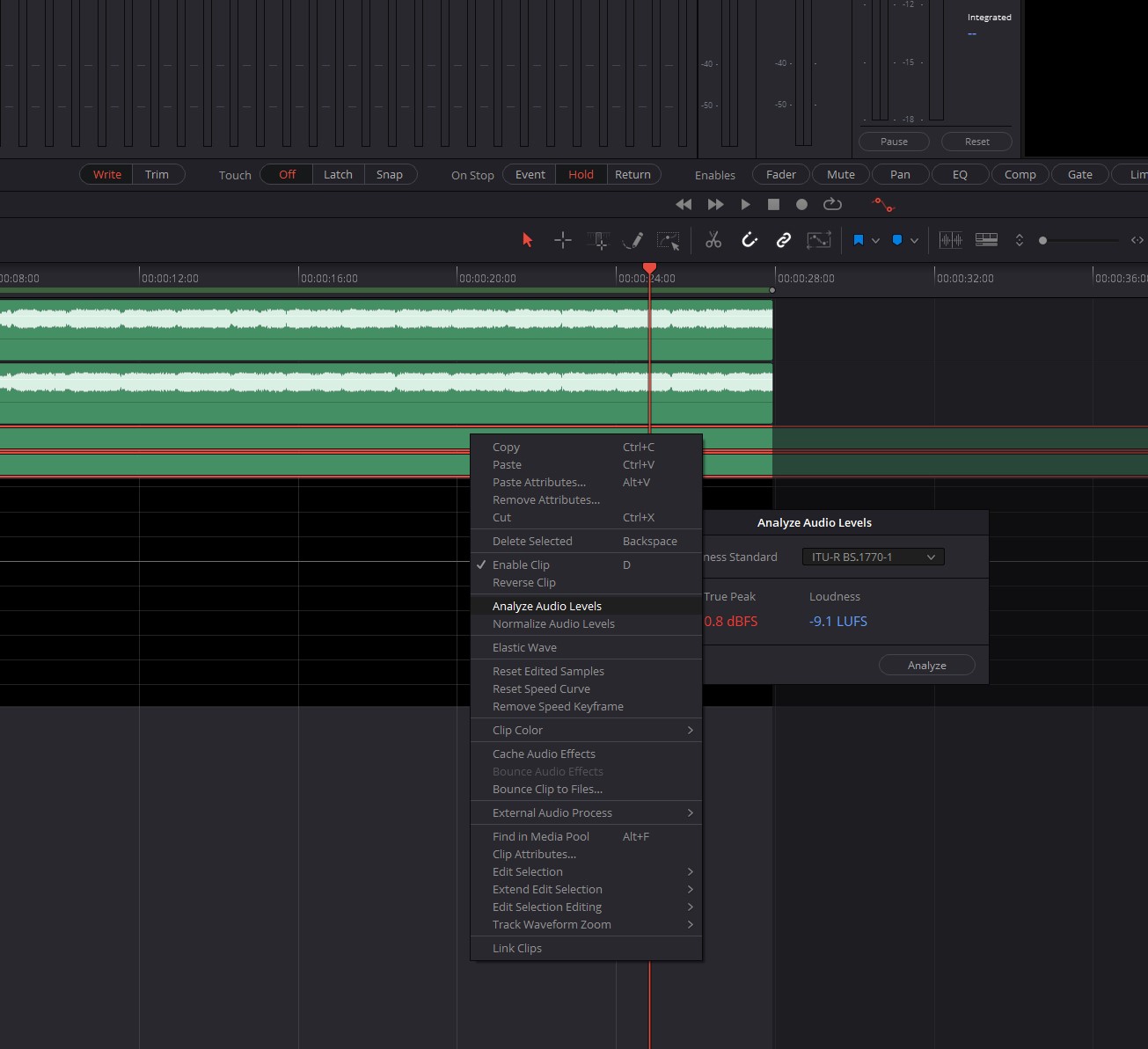Set Touch mode to Snap
Screen dimensions: 1148x1049
(x=390, y=174)
